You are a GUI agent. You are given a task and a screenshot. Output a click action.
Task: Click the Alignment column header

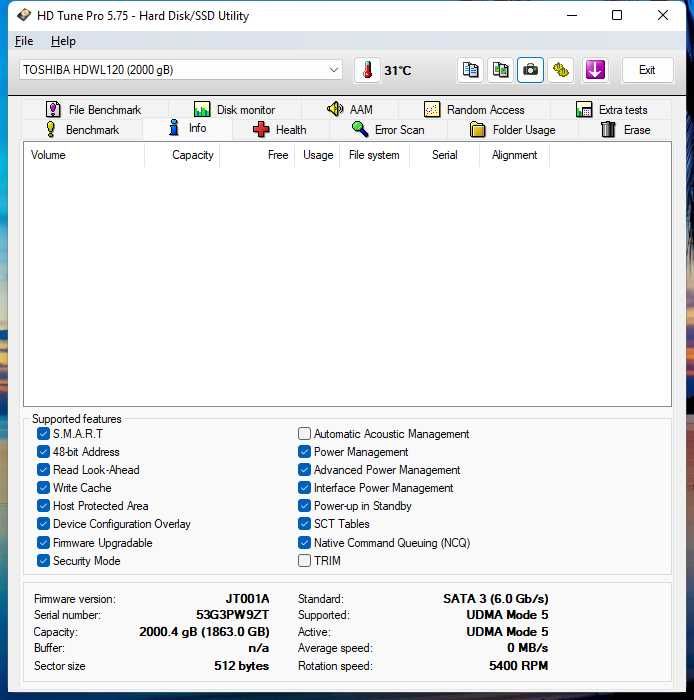pyautogui.click(x=514, y=155)
